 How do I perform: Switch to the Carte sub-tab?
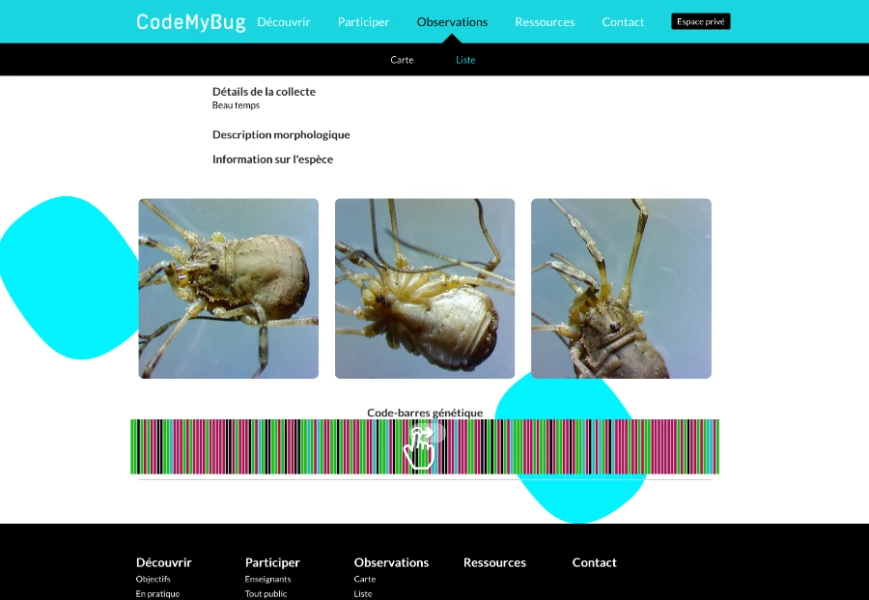tap(402, 60)
